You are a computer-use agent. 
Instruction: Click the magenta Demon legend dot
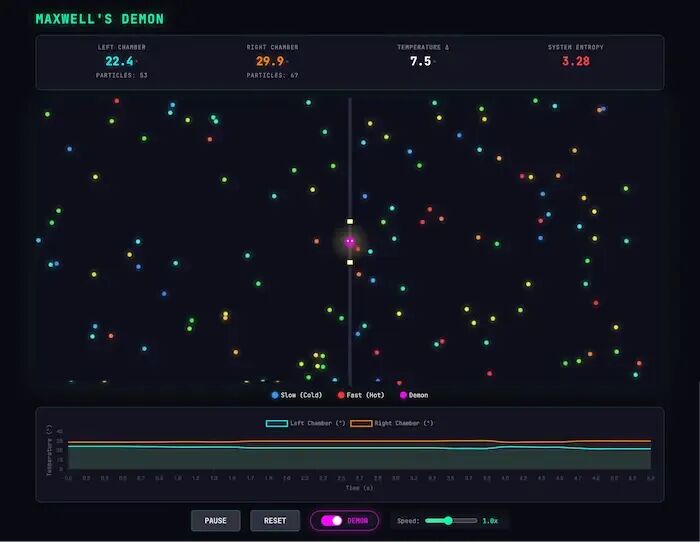(x=403, y=395)
